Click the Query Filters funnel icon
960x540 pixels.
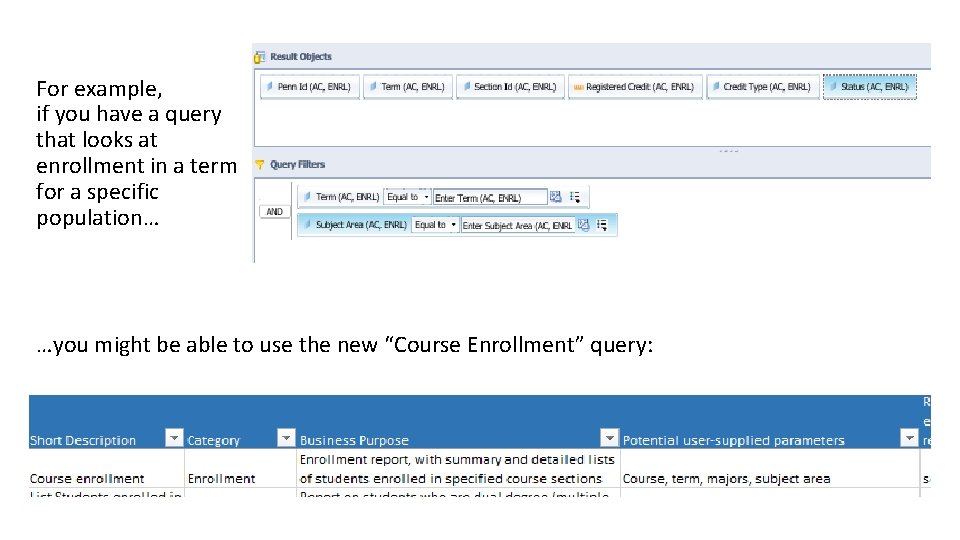click(x=260, y=165)
